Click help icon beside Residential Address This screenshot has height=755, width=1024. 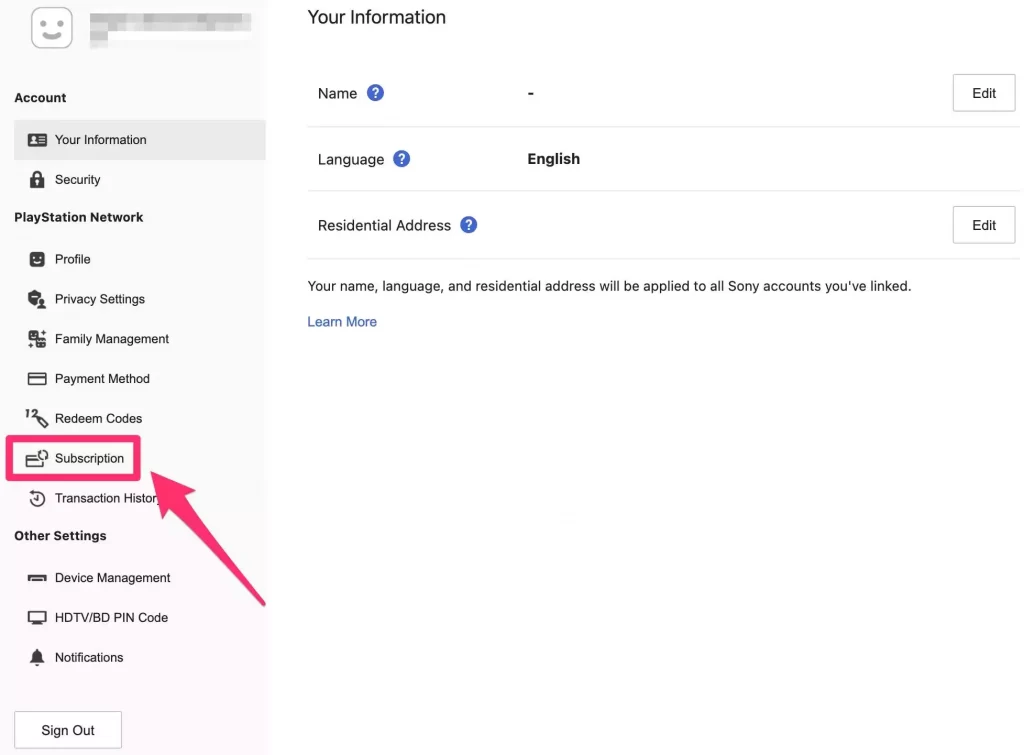(468, 225)
